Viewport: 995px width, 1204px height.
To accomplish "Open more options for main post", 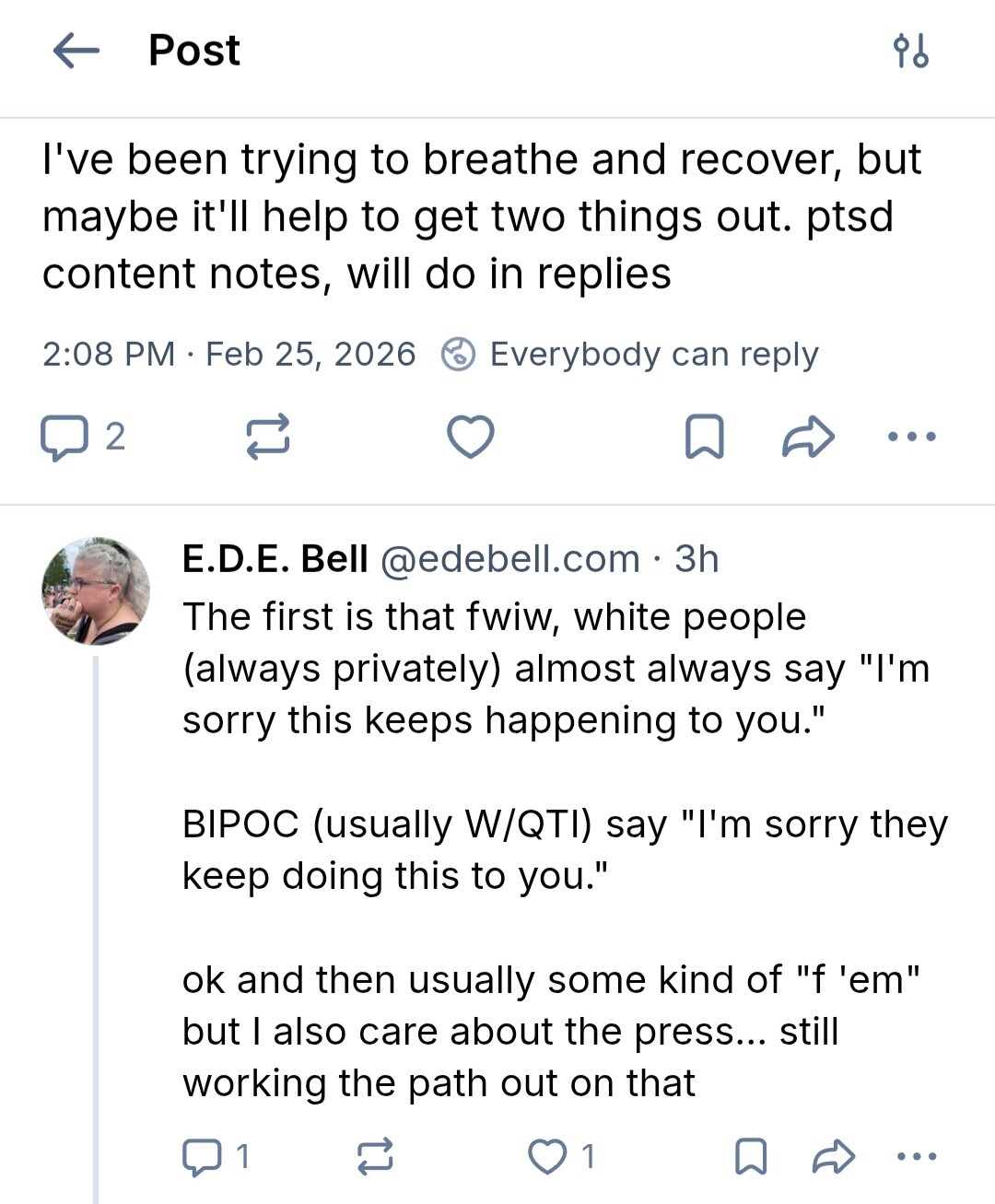I will click(912, 437).
